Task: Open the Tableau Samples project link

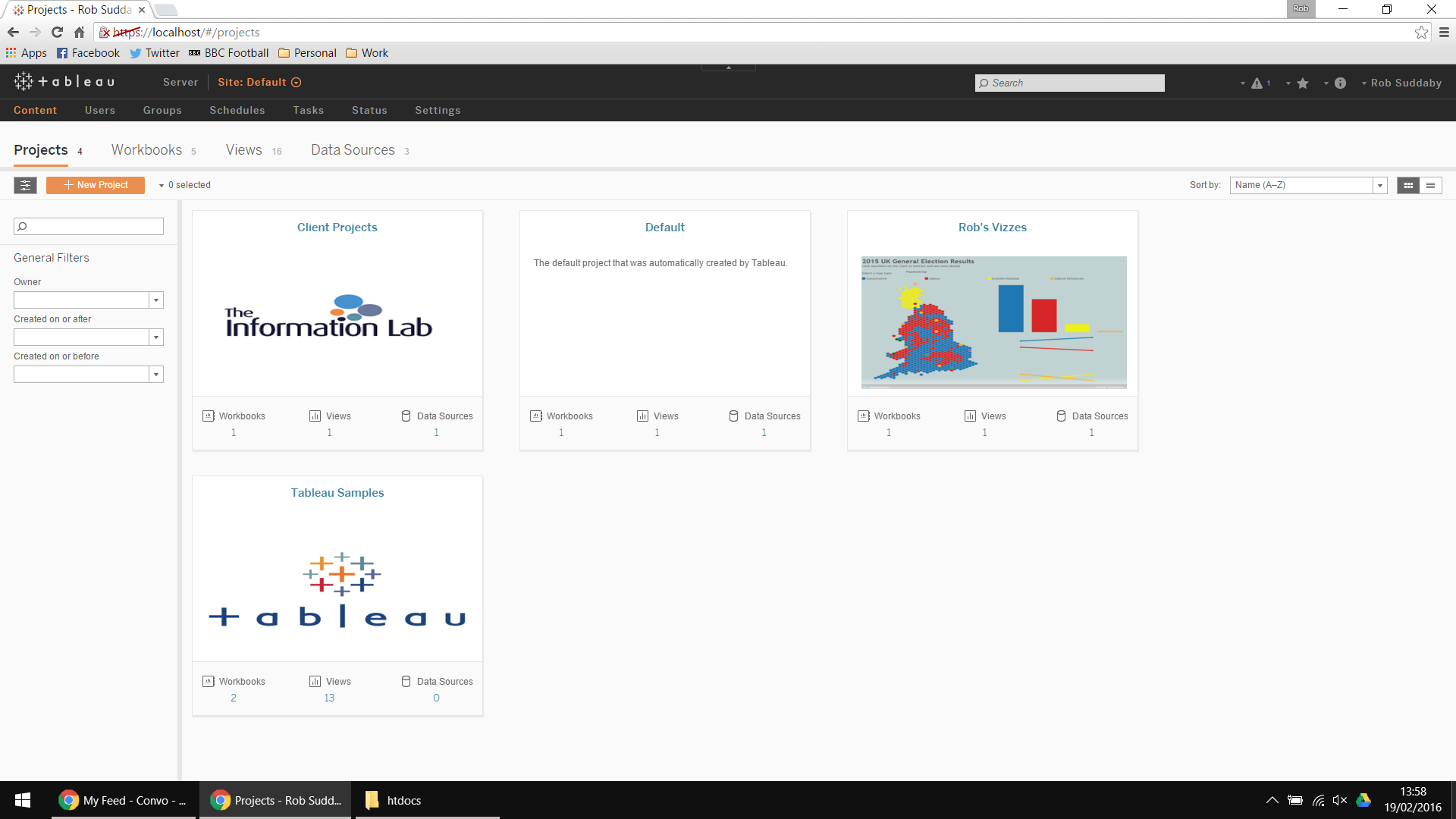Action: tap(337, 493)
